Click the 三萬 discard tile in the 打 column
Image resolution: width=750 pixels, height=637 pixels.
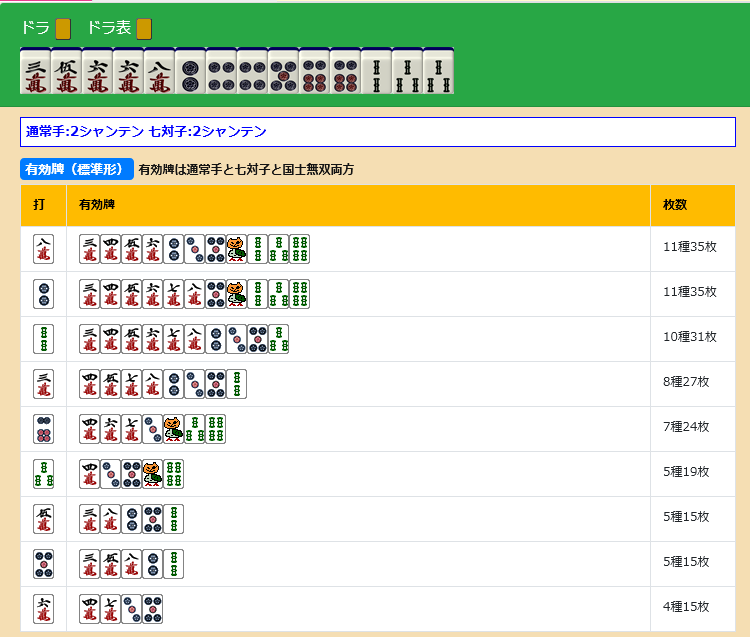click(x=43, y=384)
